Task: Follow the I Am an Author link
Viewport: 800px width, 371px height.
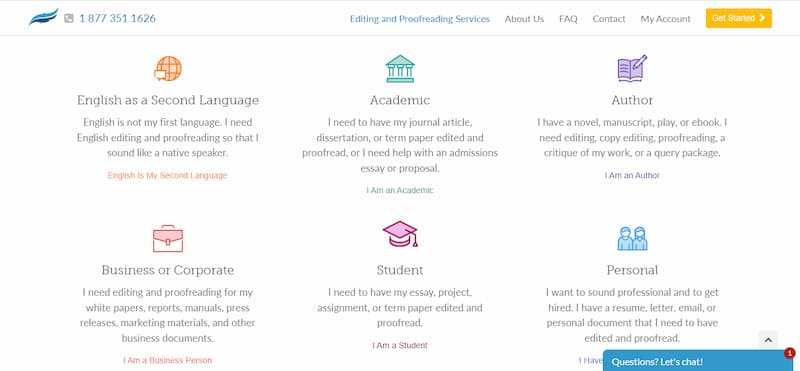Action: pos(632,175)
